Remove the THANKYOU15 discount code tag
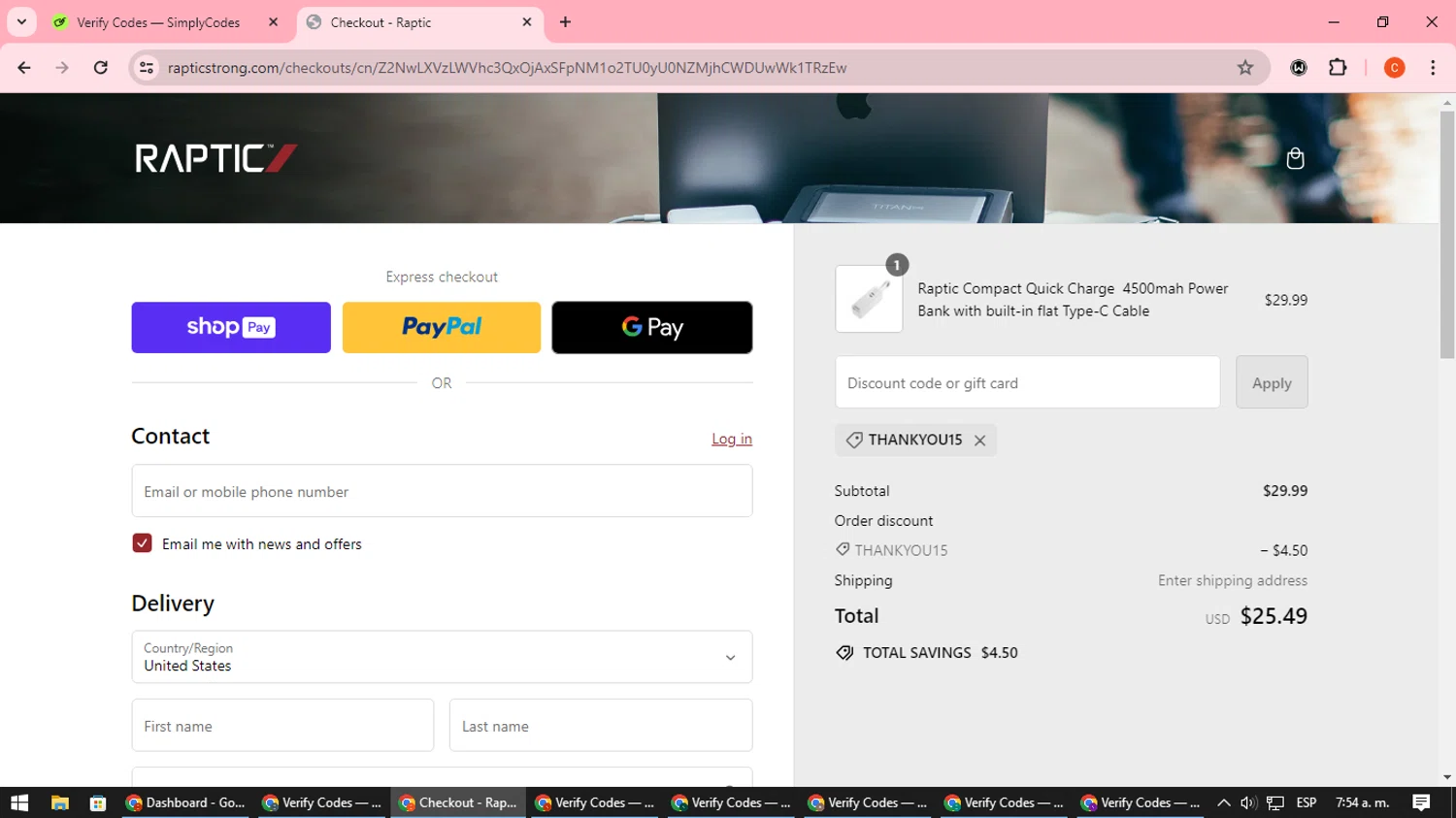 (x=980, y=441)
